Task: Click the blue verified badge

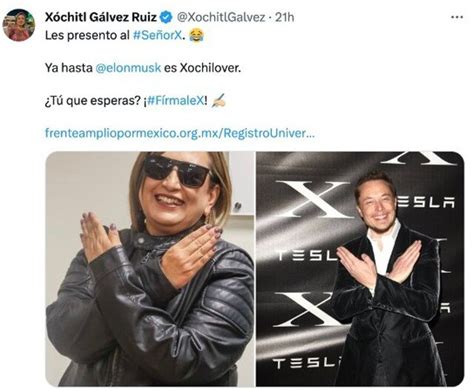Action: [x=166, y=17]
